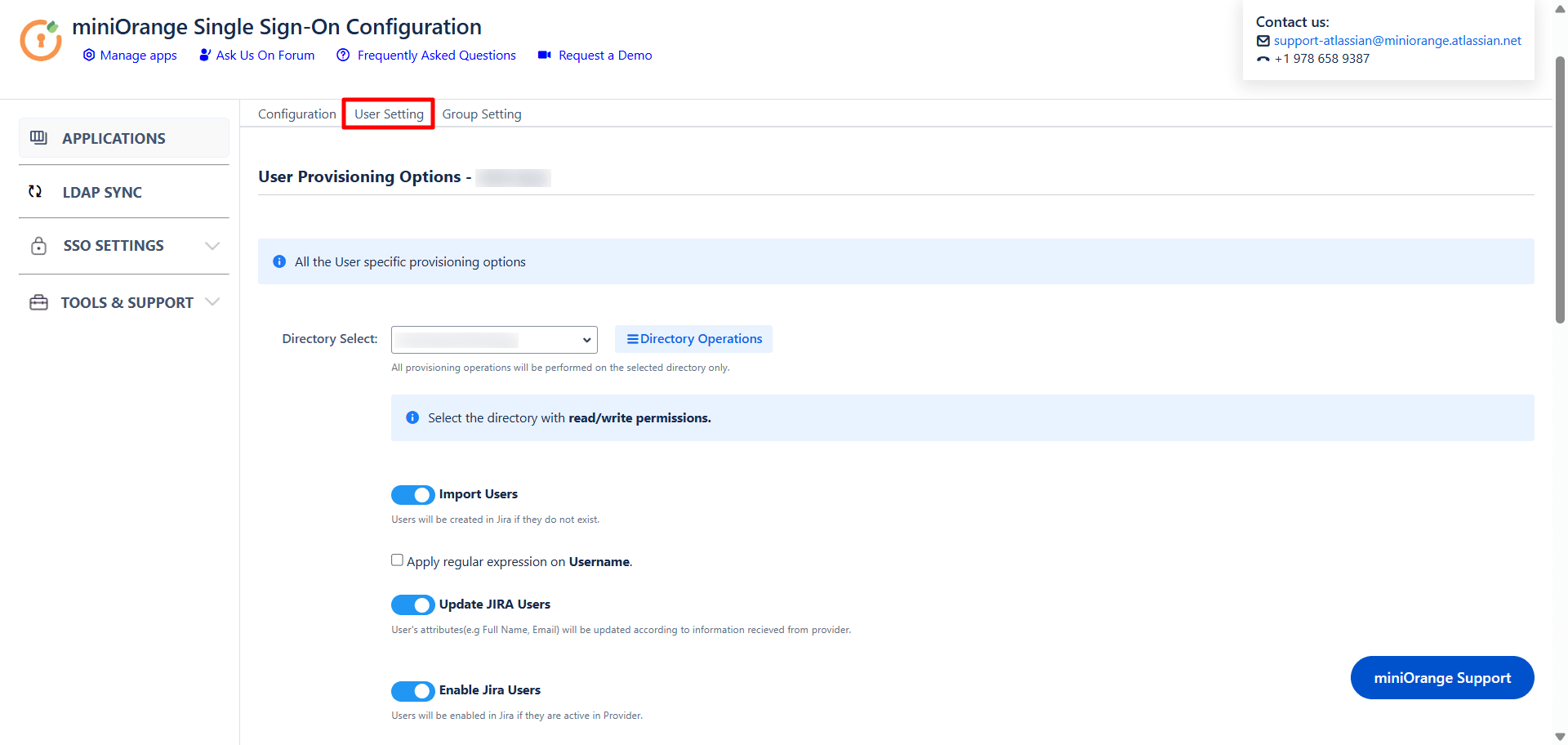1568x745 pixels.
Task: Click the FAQ question mark icon
Action: click(343, 55)
